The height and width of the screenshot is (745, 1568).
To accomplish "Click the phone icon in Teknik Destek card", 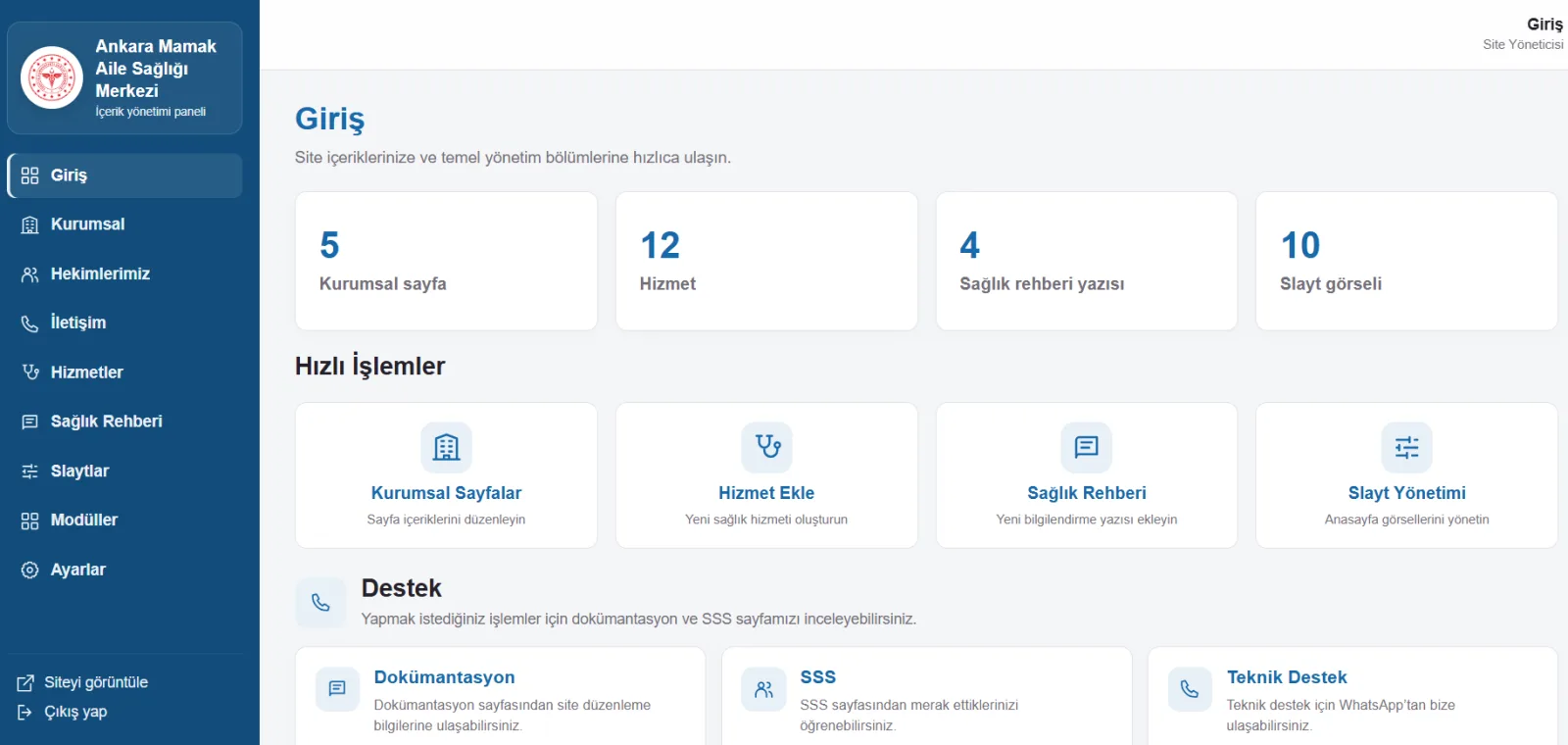I will (x=1190, y=689).
